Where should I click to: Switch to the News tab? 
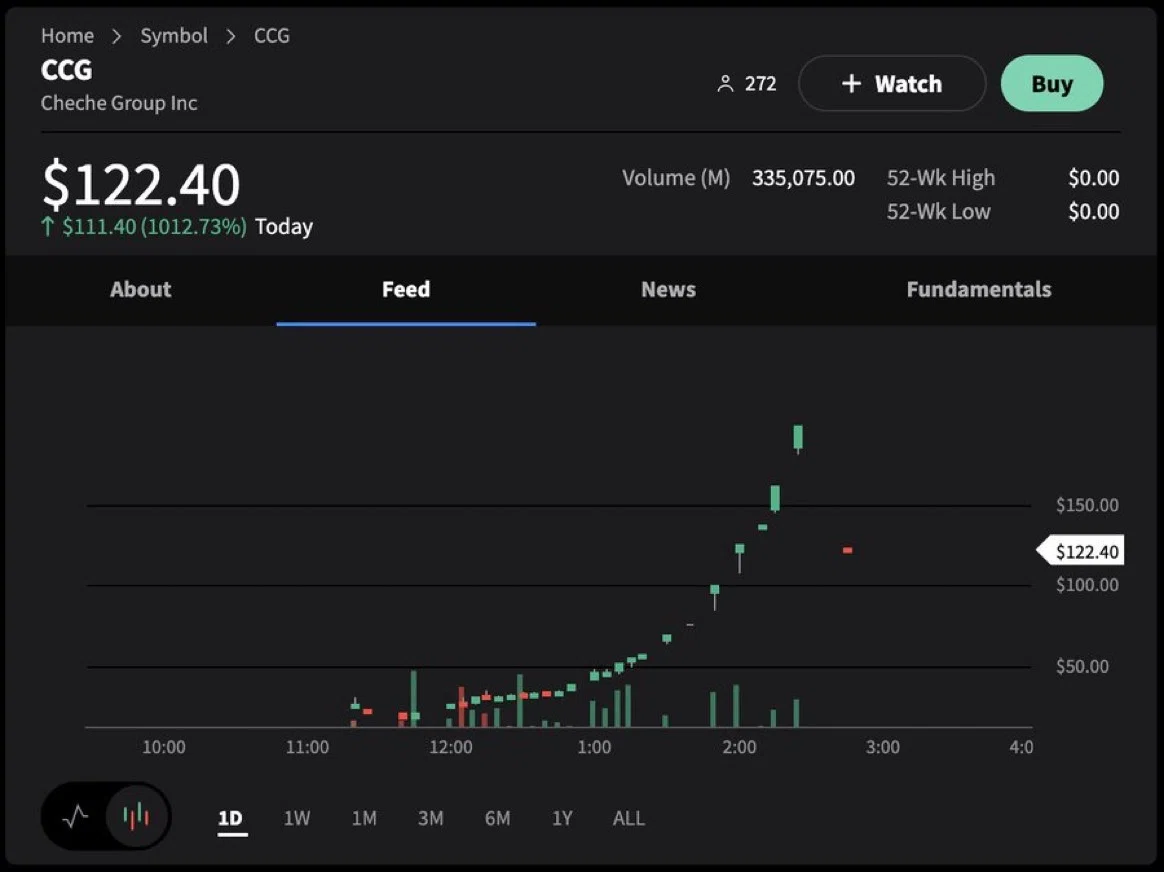[668, 289]
